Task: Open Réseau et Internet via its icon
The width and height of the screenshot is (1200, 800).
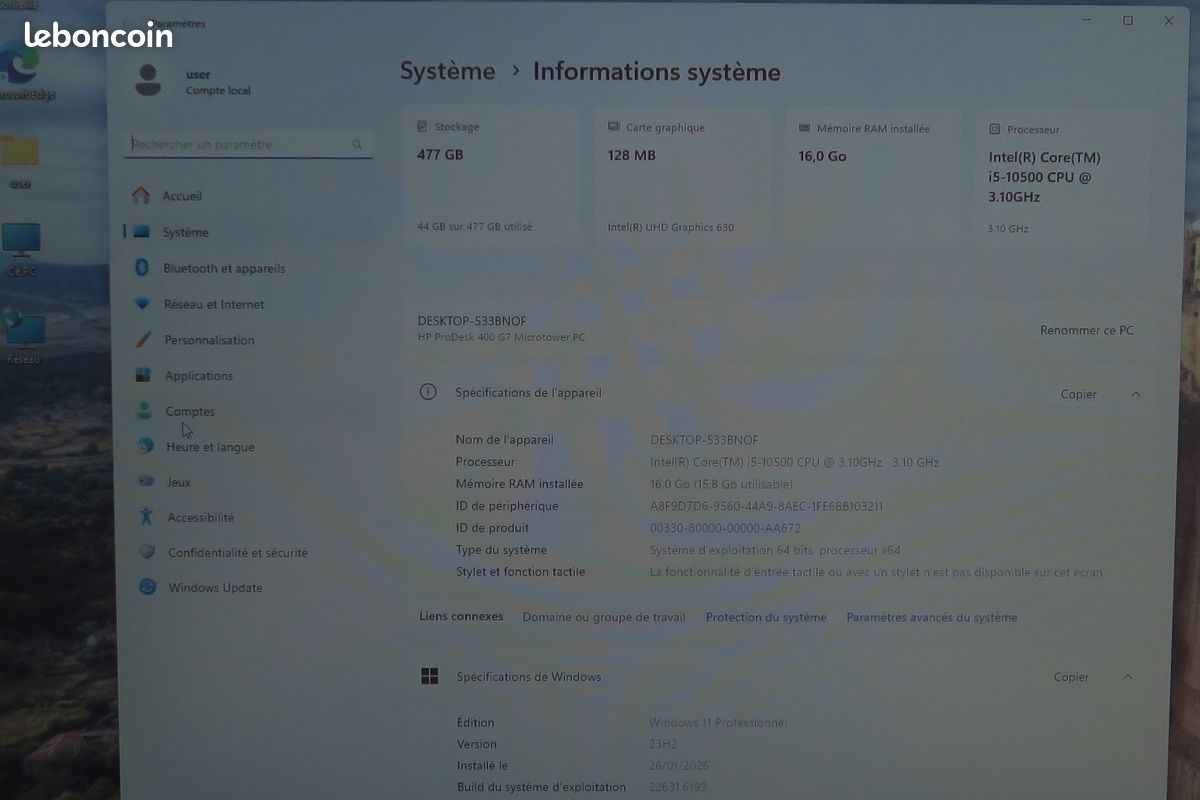Action: point(143,304)
